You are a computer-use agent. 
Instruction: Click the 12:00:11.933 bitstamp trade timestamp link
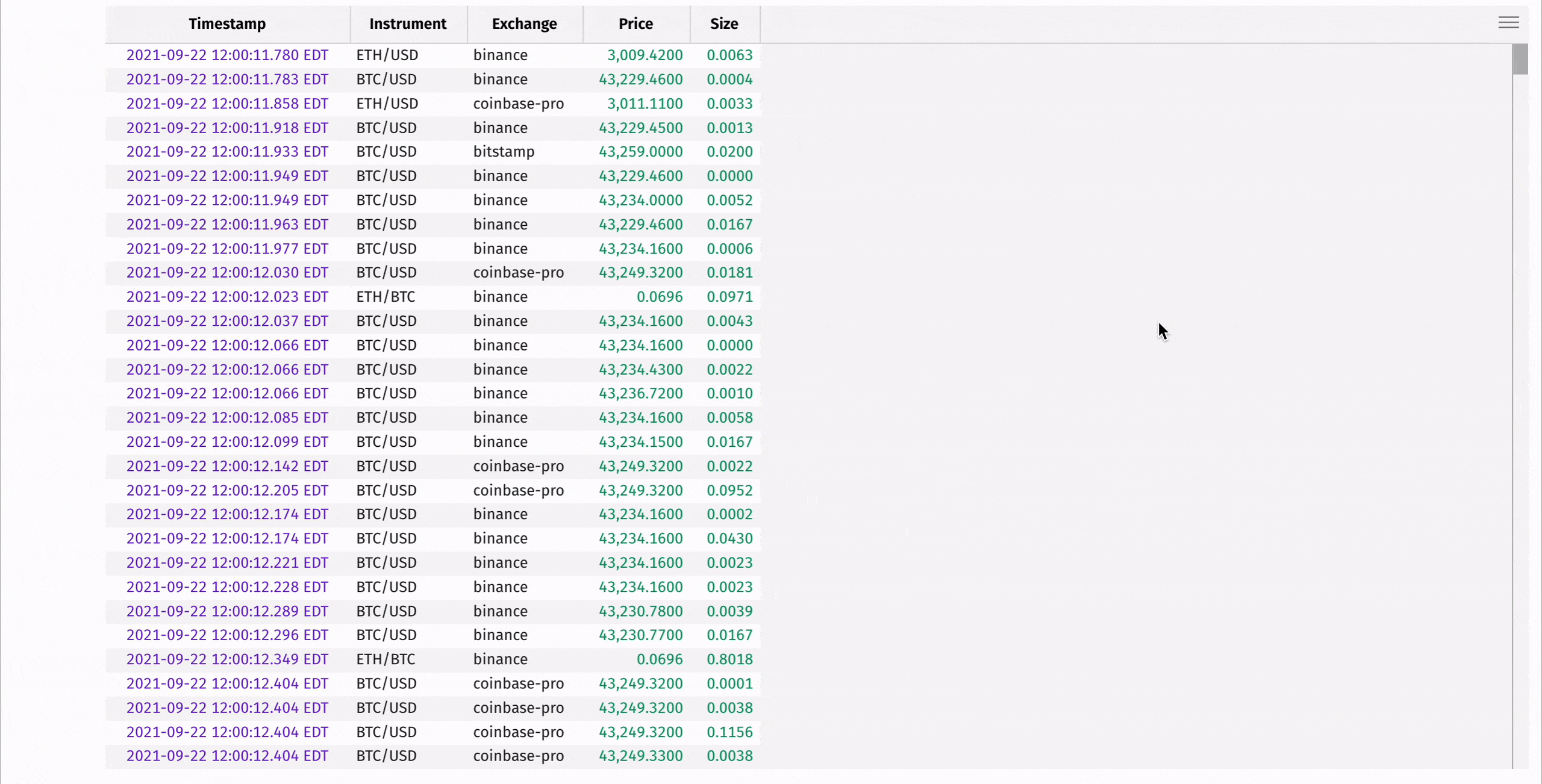click(227, 151)
